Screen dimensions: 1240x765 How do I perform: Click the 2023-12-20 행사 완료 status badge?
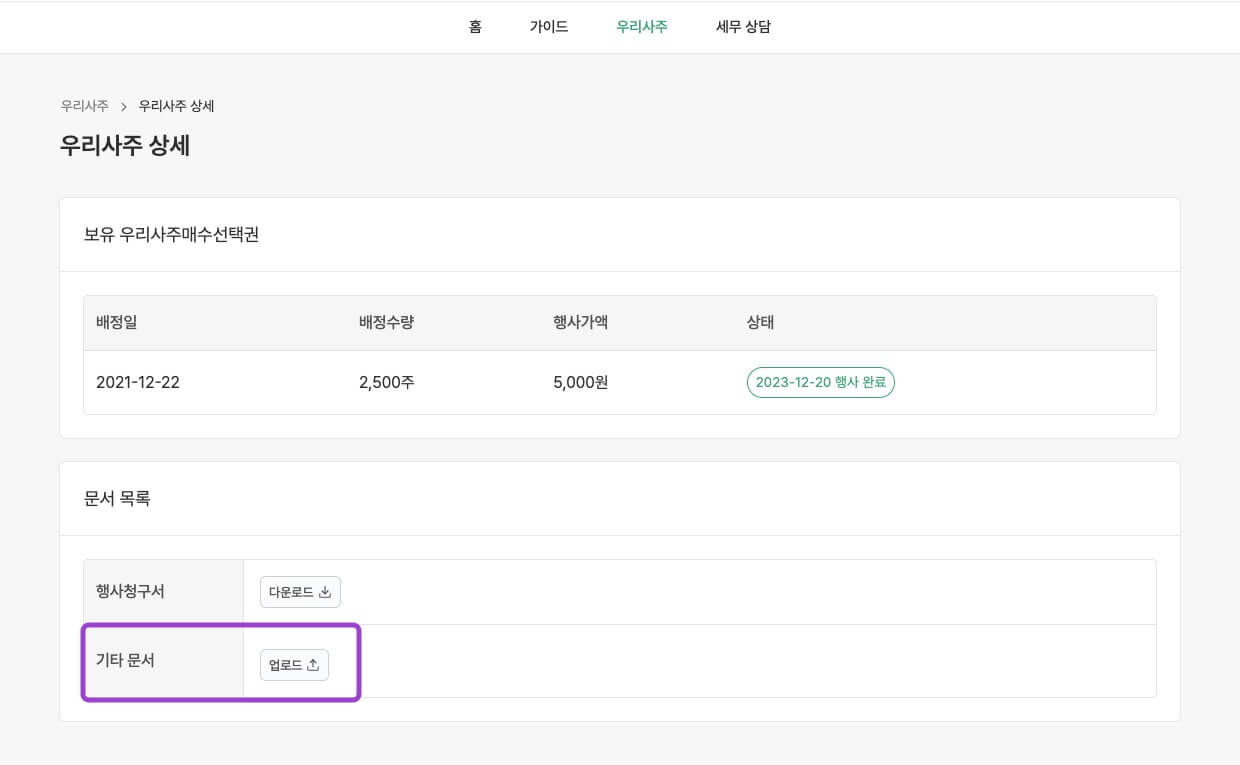point(820,382)
